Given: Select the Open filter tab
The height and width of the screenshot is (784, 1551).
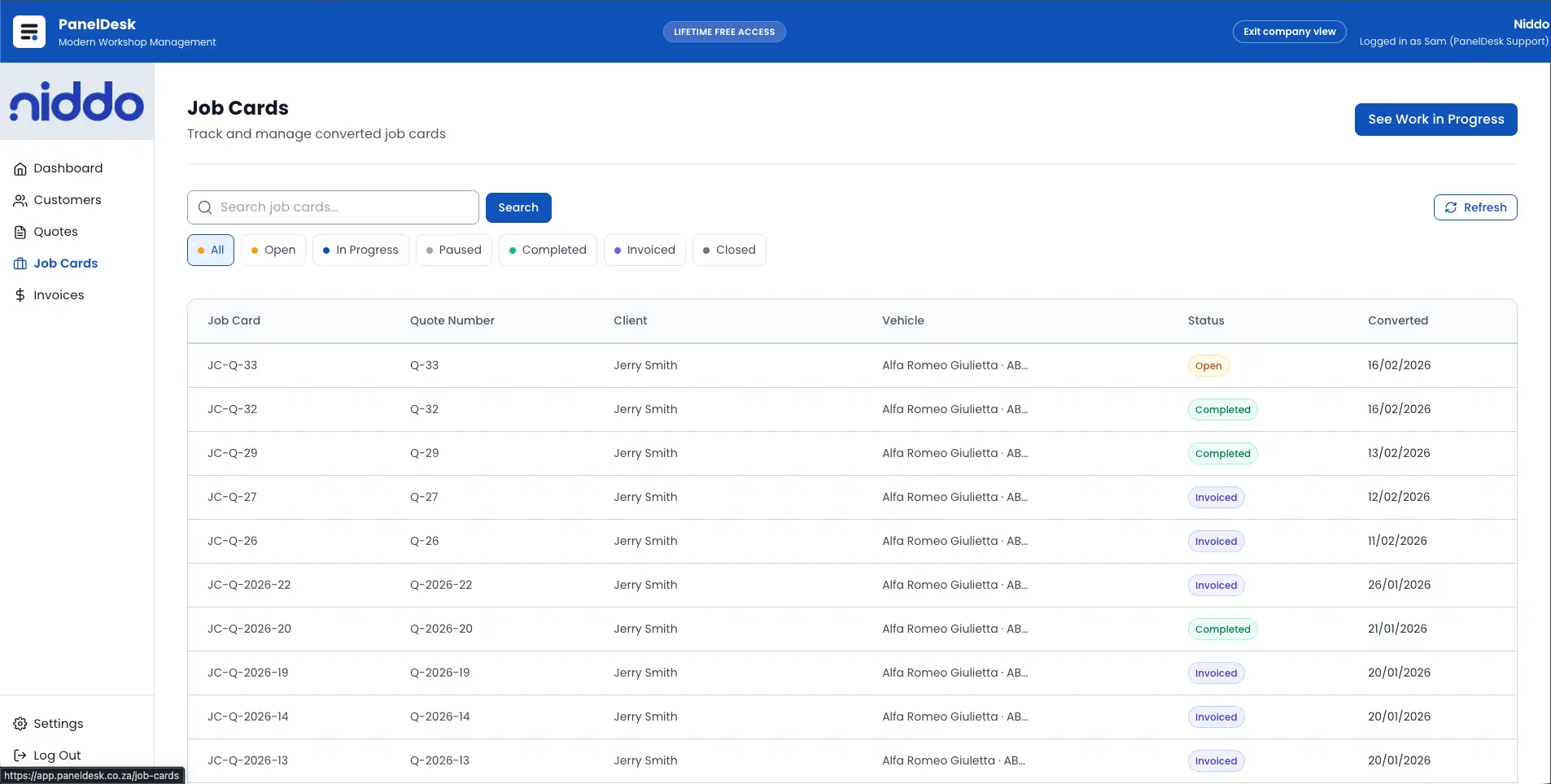Looking at the screenshot, I should (273, 250).
